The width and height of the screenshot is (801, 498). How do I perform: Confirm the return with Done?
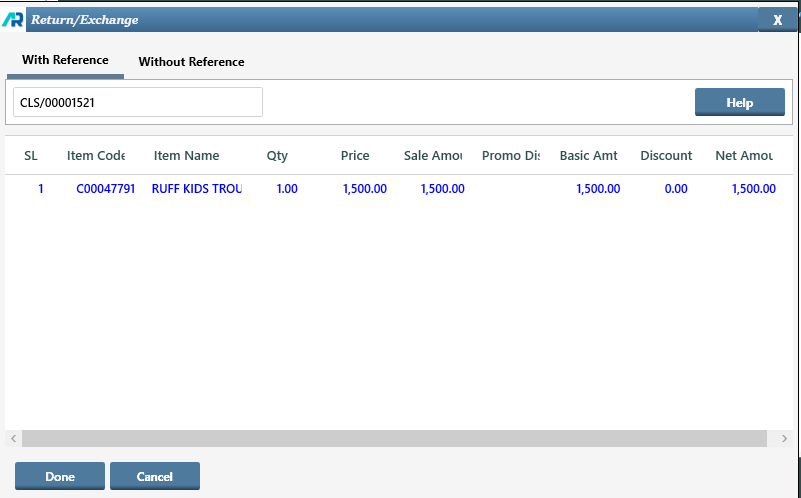[x=60, y=476]
